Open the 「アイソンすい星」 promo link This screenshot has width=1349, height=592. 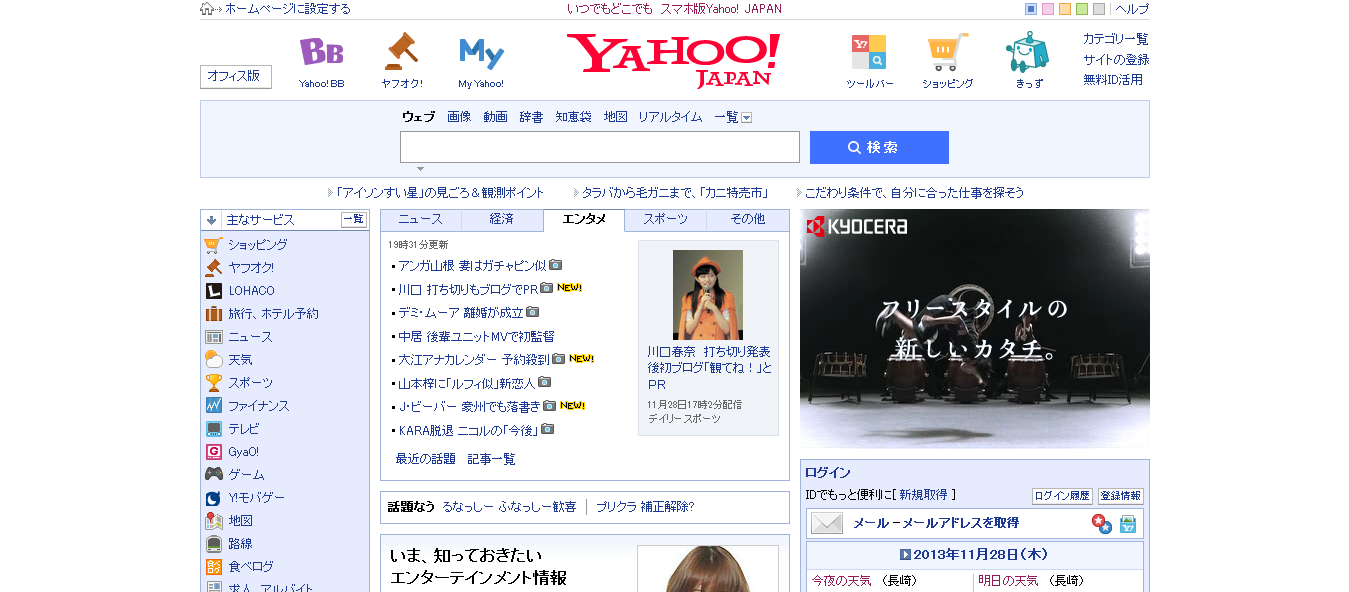[x=440, y=193]
